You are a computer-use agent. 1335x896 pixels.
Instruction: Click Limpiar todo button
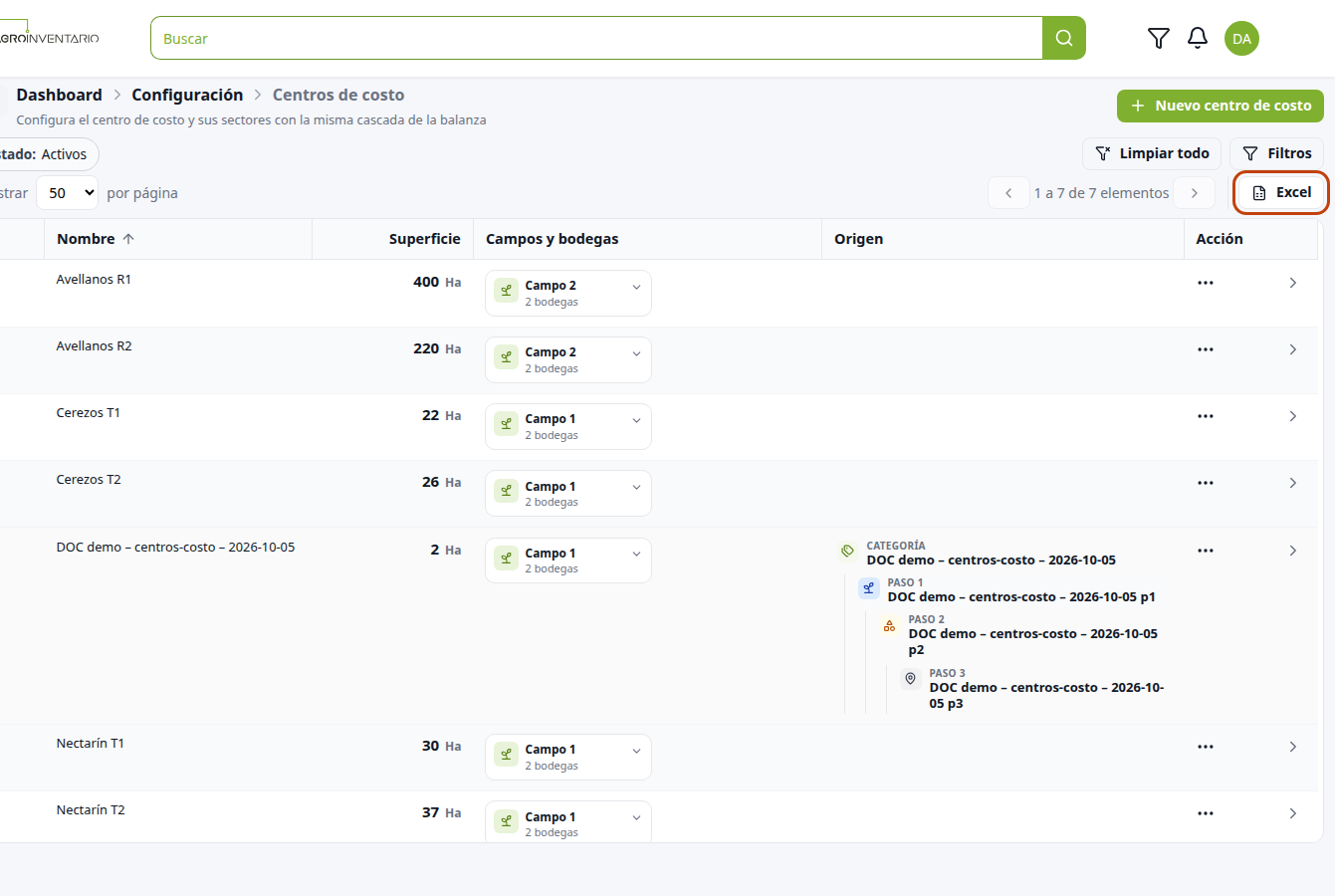point(1152,153)
